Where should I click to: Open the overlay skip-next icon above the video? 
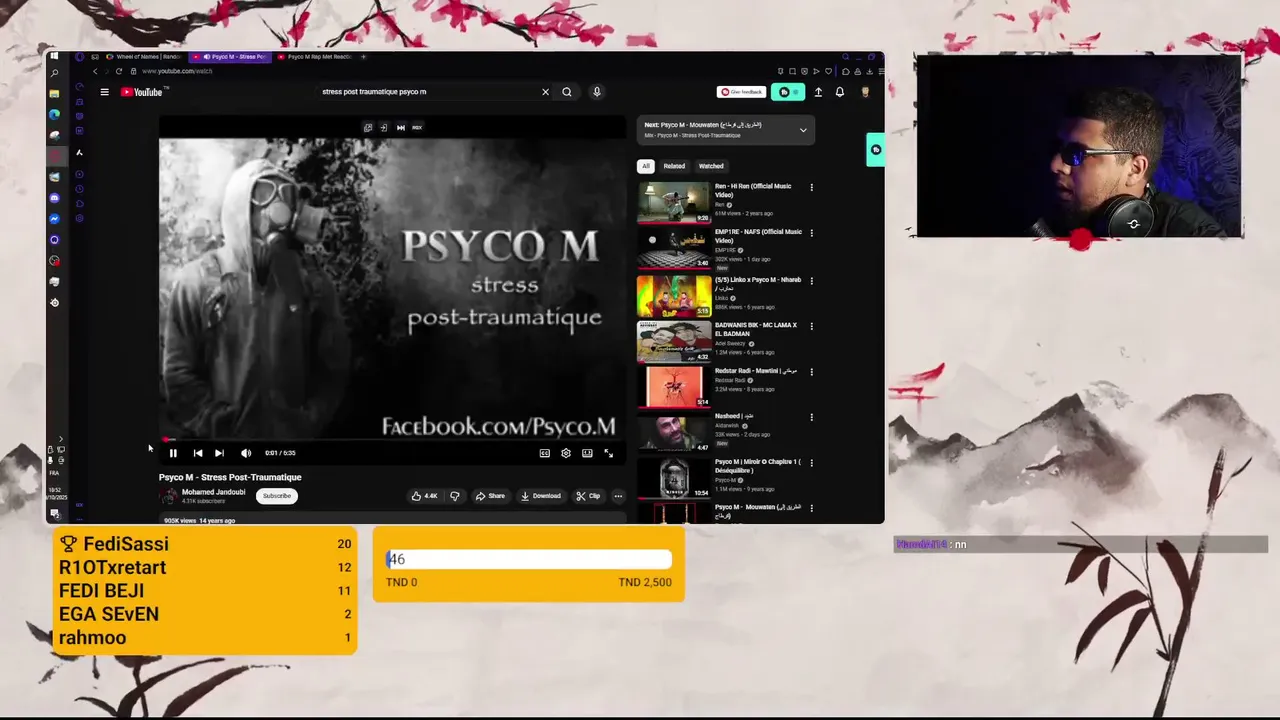(401, 128)
